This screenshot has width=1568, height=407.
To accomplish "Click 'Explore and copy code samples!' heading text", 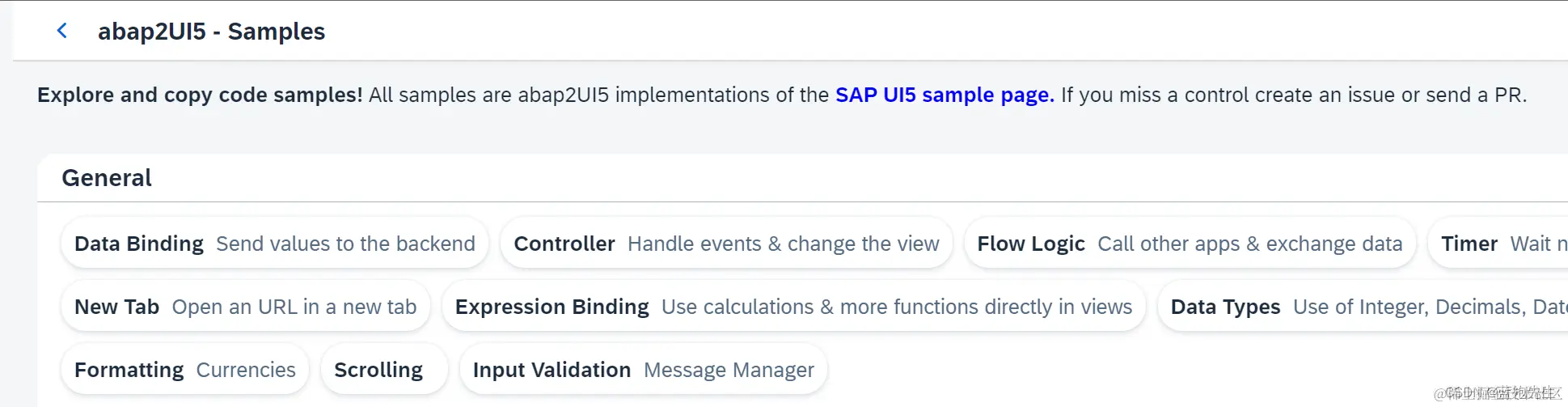I will pyautogui.click(x=200, y=95).
